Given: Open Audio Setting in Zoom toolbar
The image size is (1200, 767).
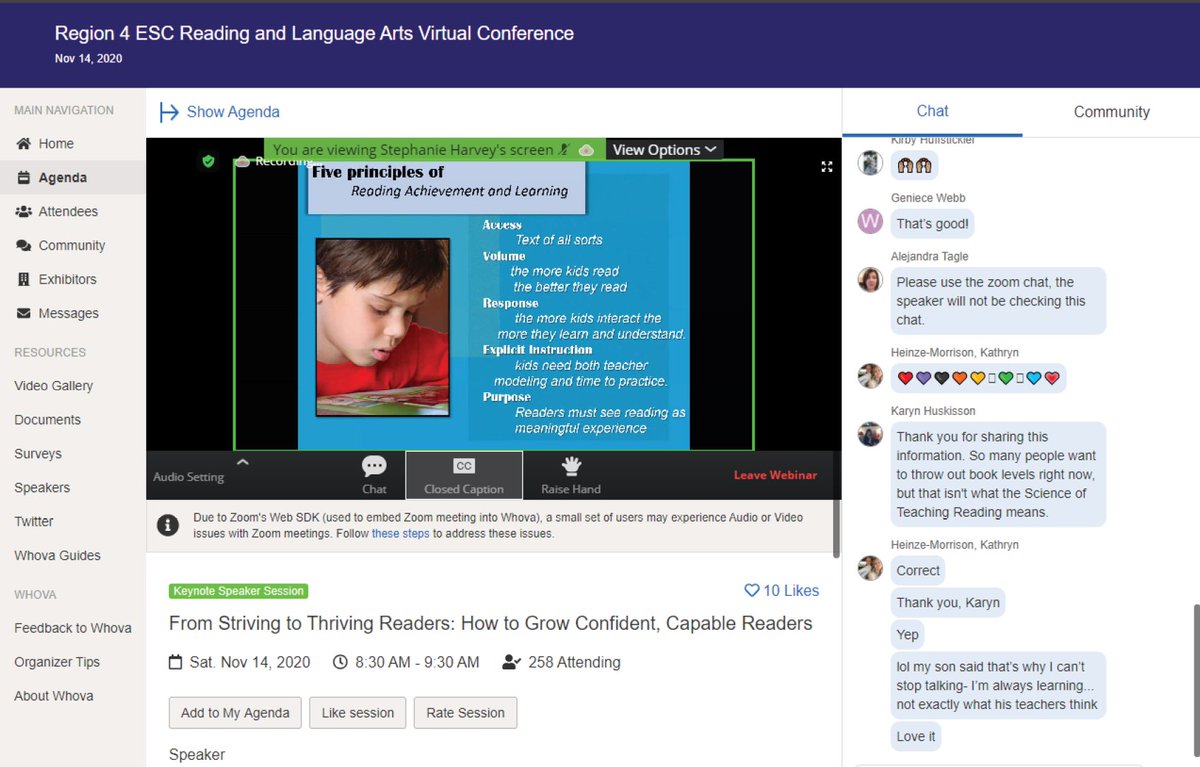Looking at the screenshot, I should (188, 477).
